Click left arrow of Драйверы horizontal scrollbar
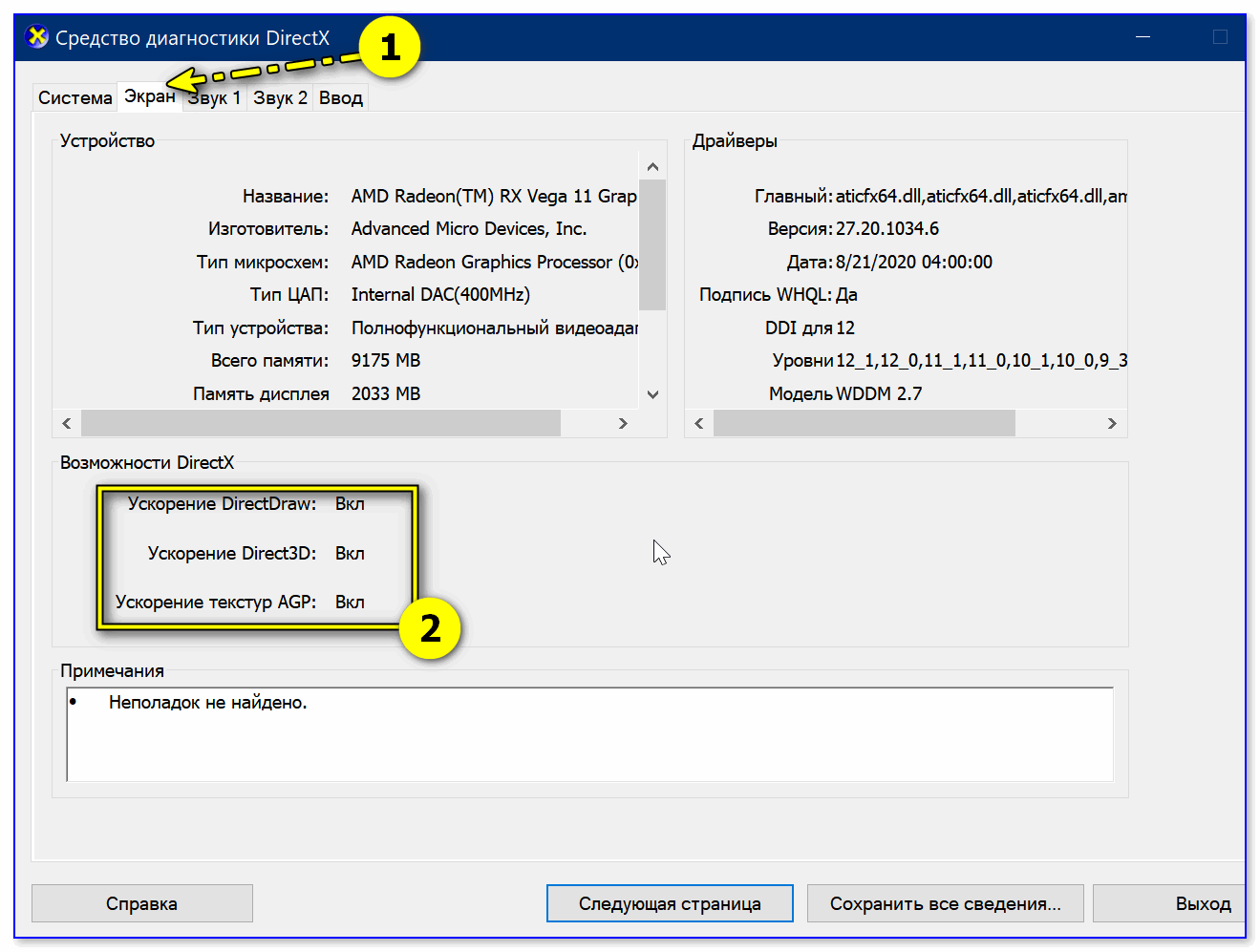 tap(698, 423)
